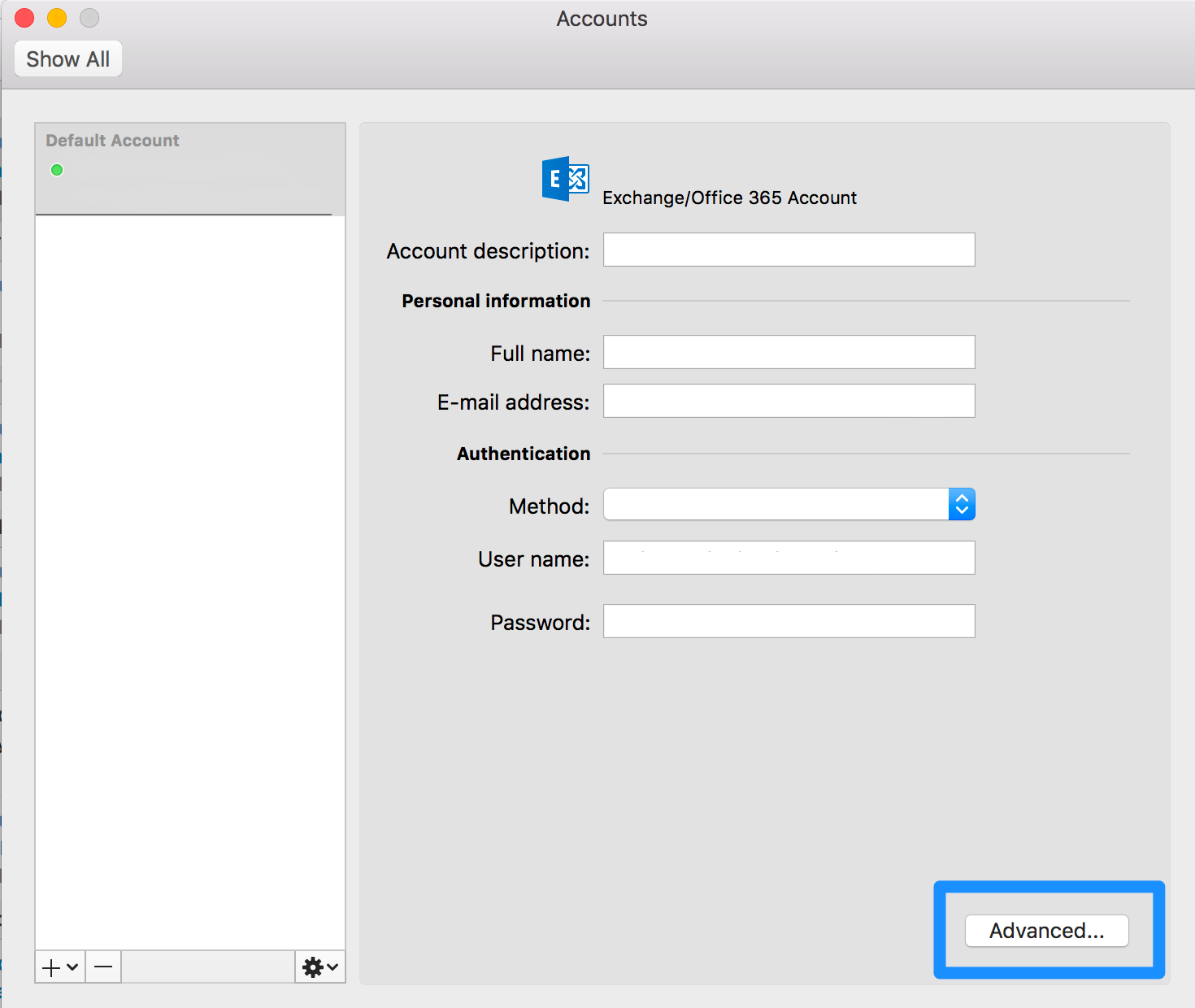The width and height of the screenshot is (1195, 1008).
Task: Click the Advanced button
Action: coord(1045,931)
